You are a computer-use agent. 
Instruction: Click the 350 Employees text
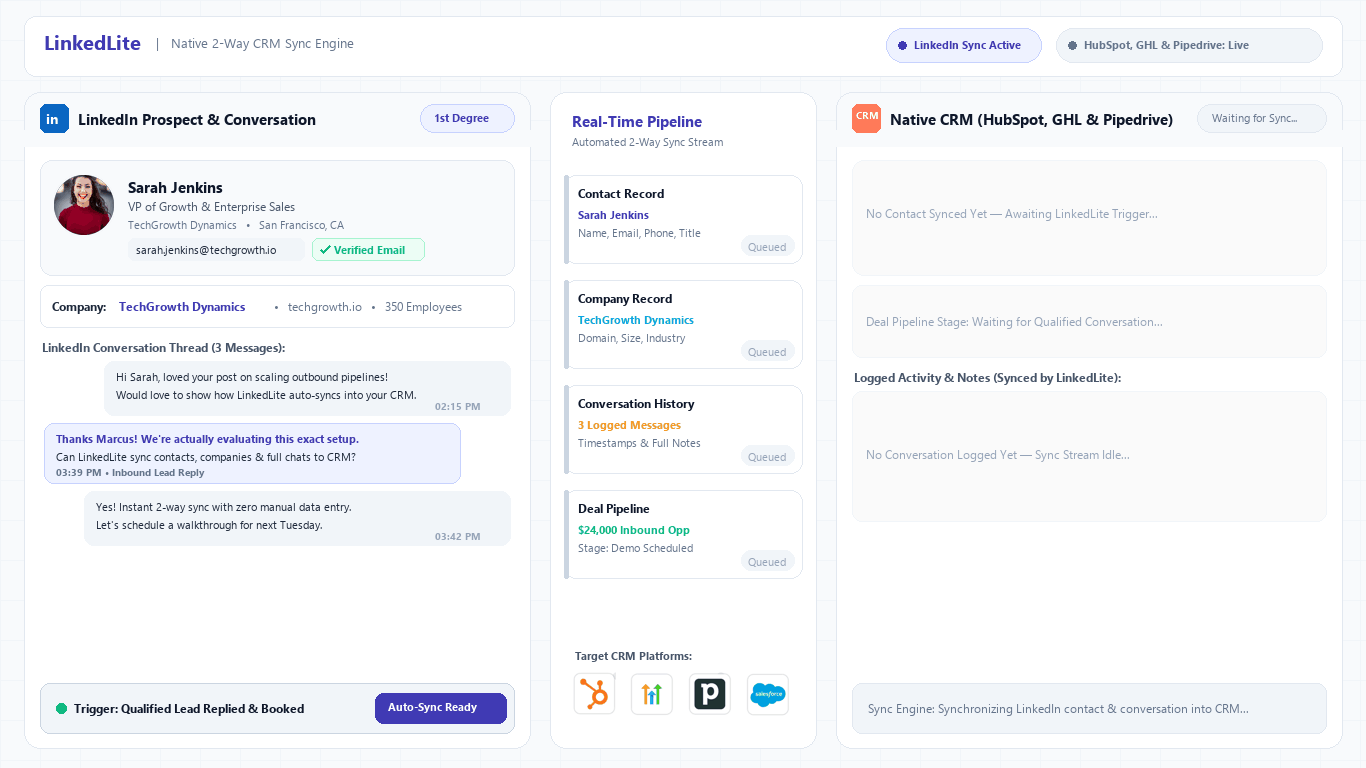423,307
